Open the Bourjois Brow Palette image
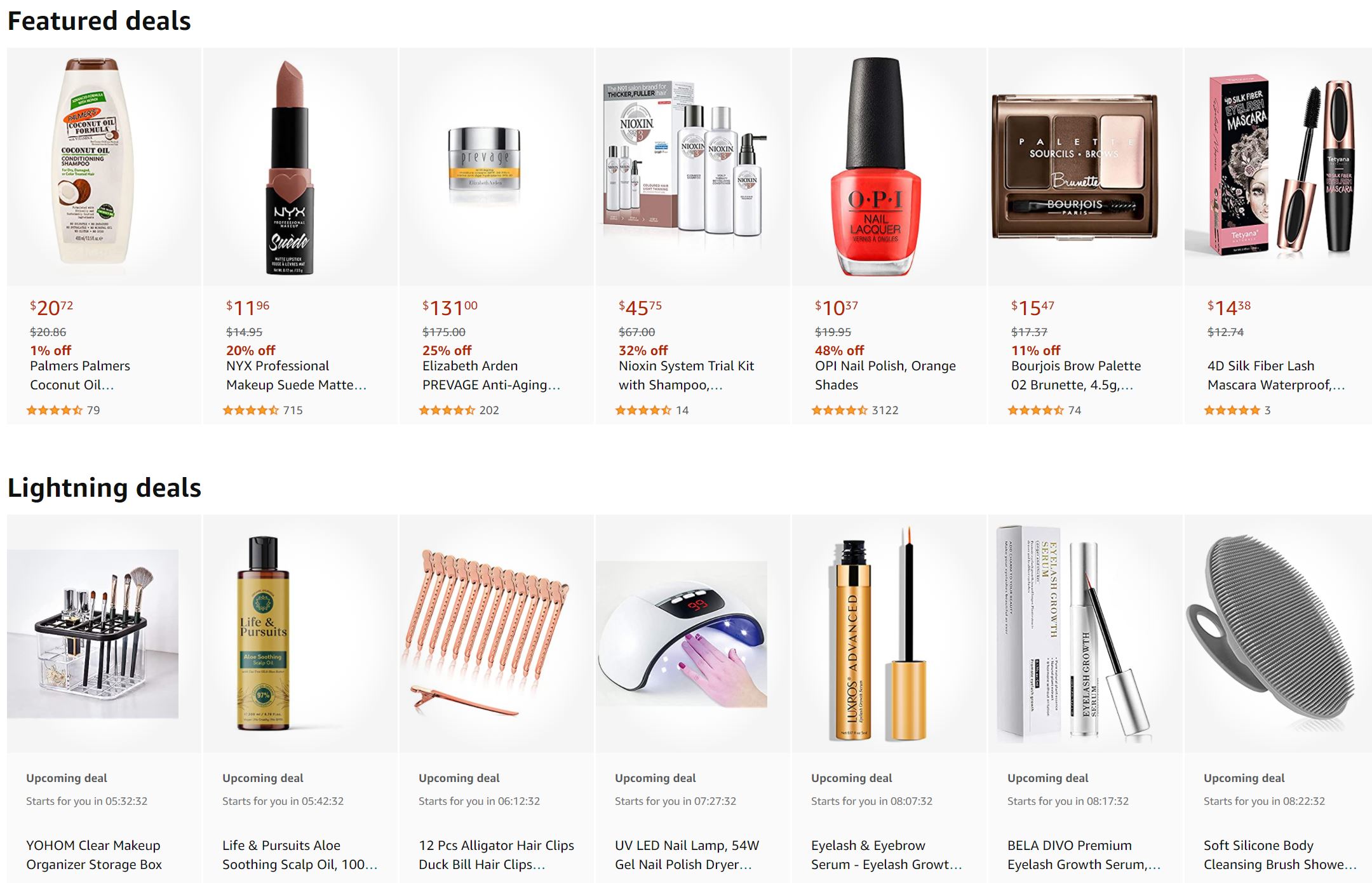This screenshot has height=883, width=1372. (1075, 167)
